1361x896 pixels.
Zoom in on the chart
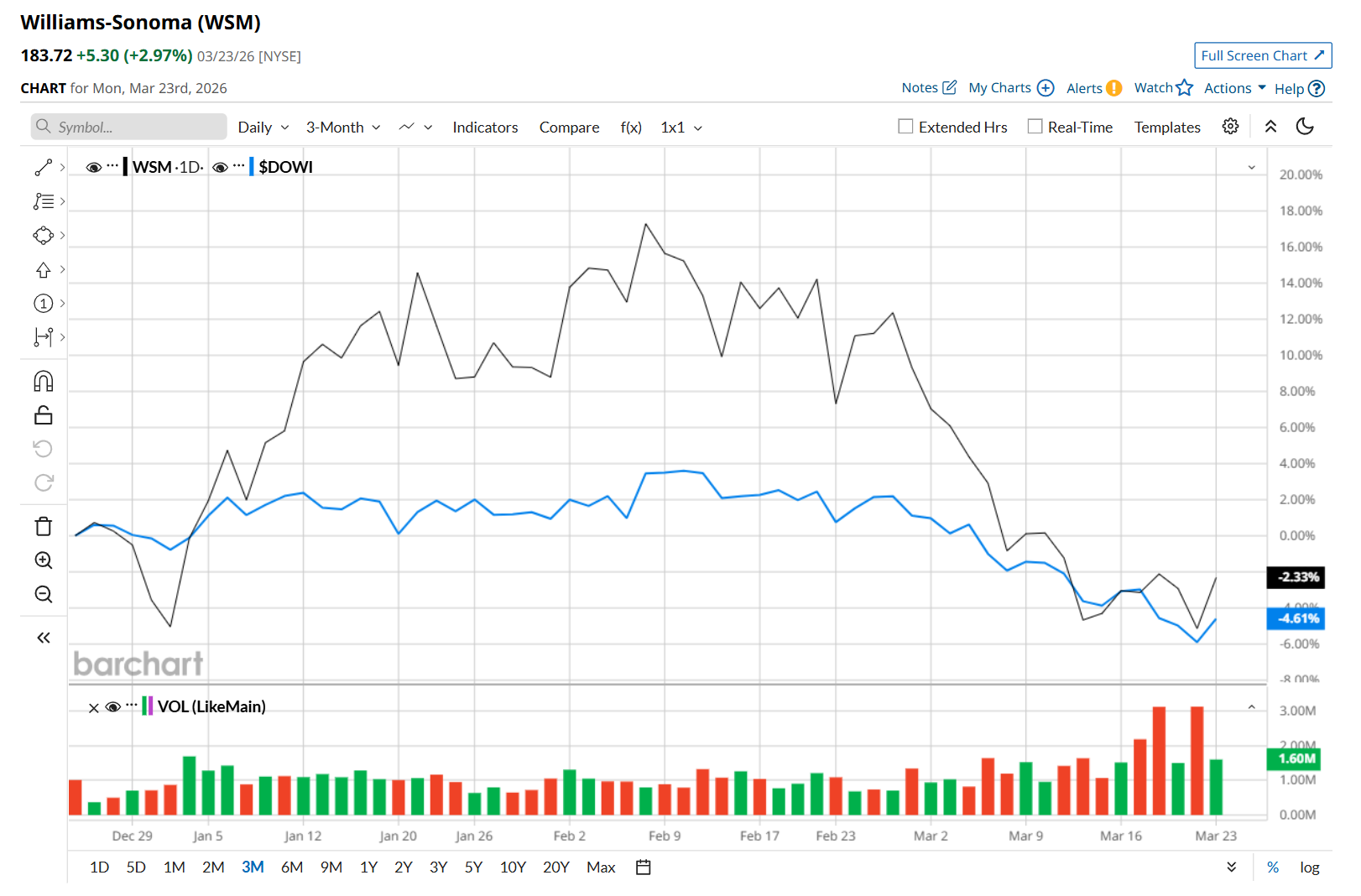click(44, 560)
